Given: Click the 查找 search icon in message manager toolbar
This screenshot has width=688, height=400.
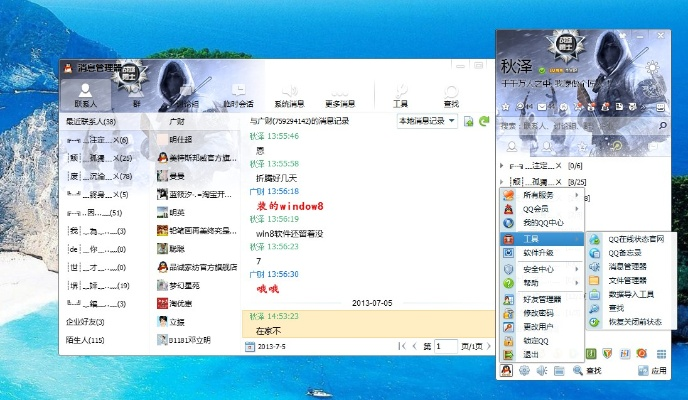Looking at the screenshot, I should tap(451, 93).
